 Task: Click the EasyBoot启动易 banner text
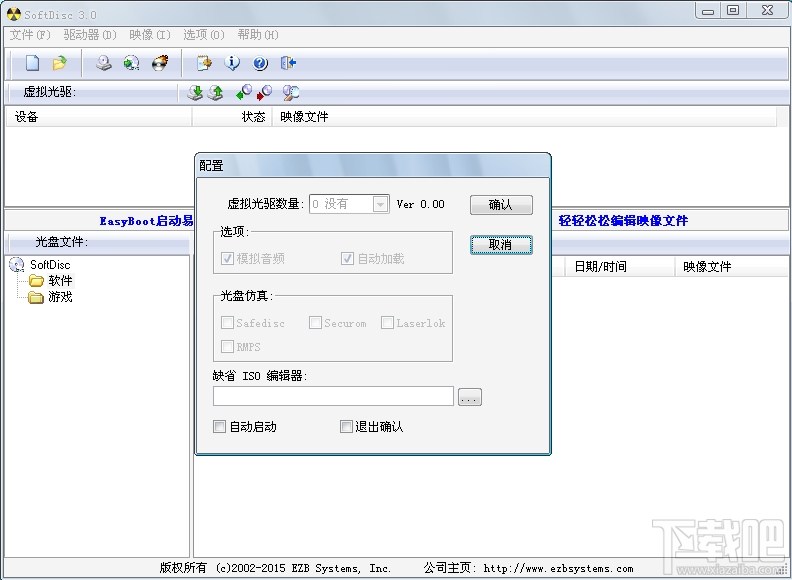146,221
